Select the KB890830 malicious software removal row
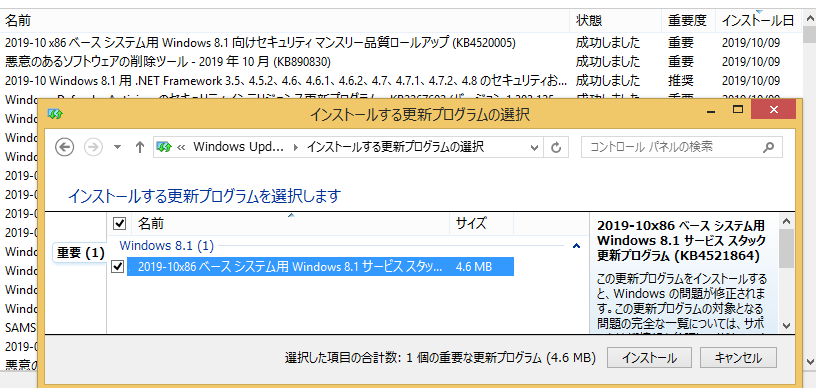 pos(401,62)
